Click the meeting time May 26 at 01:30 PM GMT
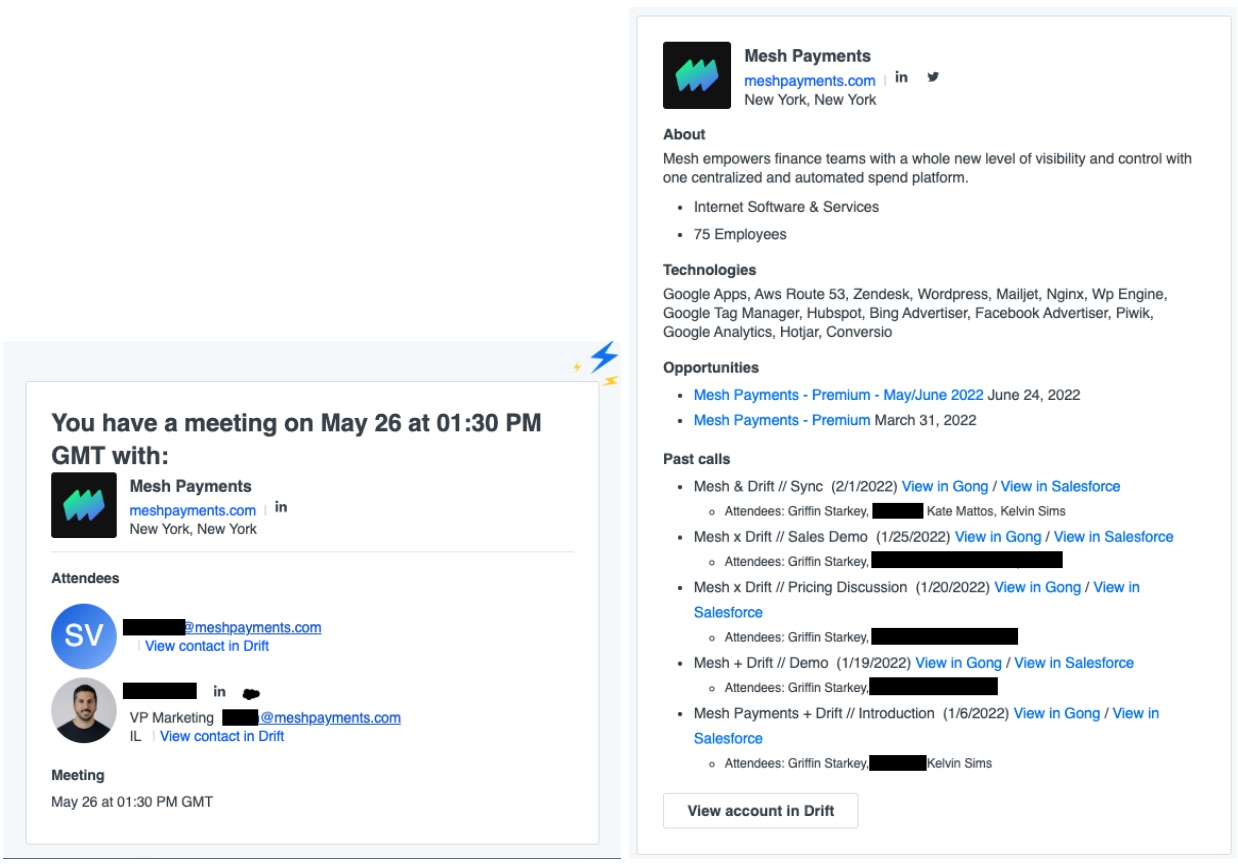 [132, 801]
